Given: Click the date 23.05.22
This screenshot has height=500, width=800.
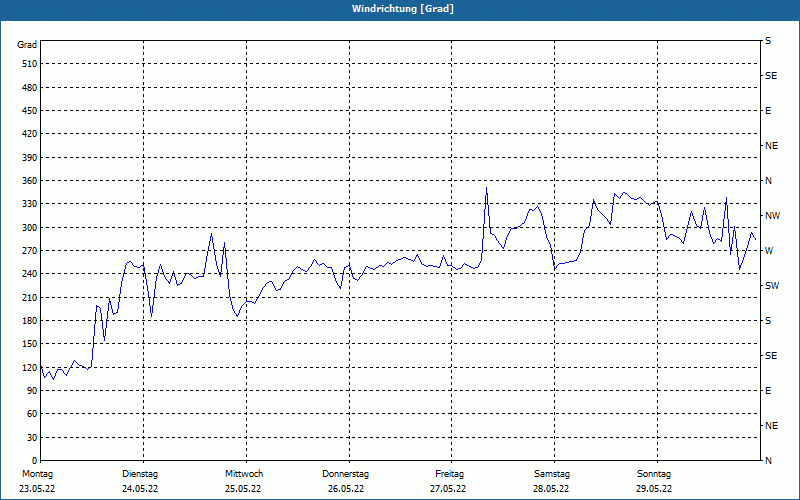Looking at the screenshot, I should coord(37,489).
